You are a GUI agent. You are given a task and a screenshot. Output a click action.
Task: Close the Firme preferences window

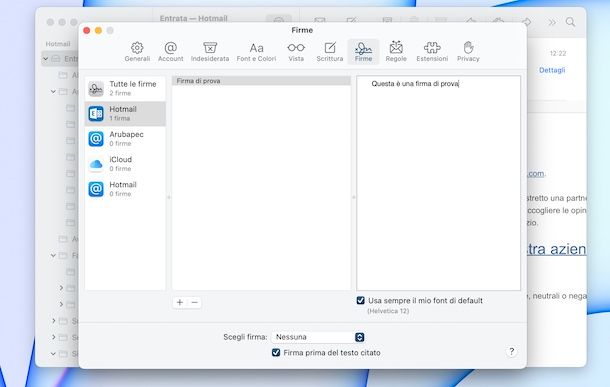click(87, 30)
